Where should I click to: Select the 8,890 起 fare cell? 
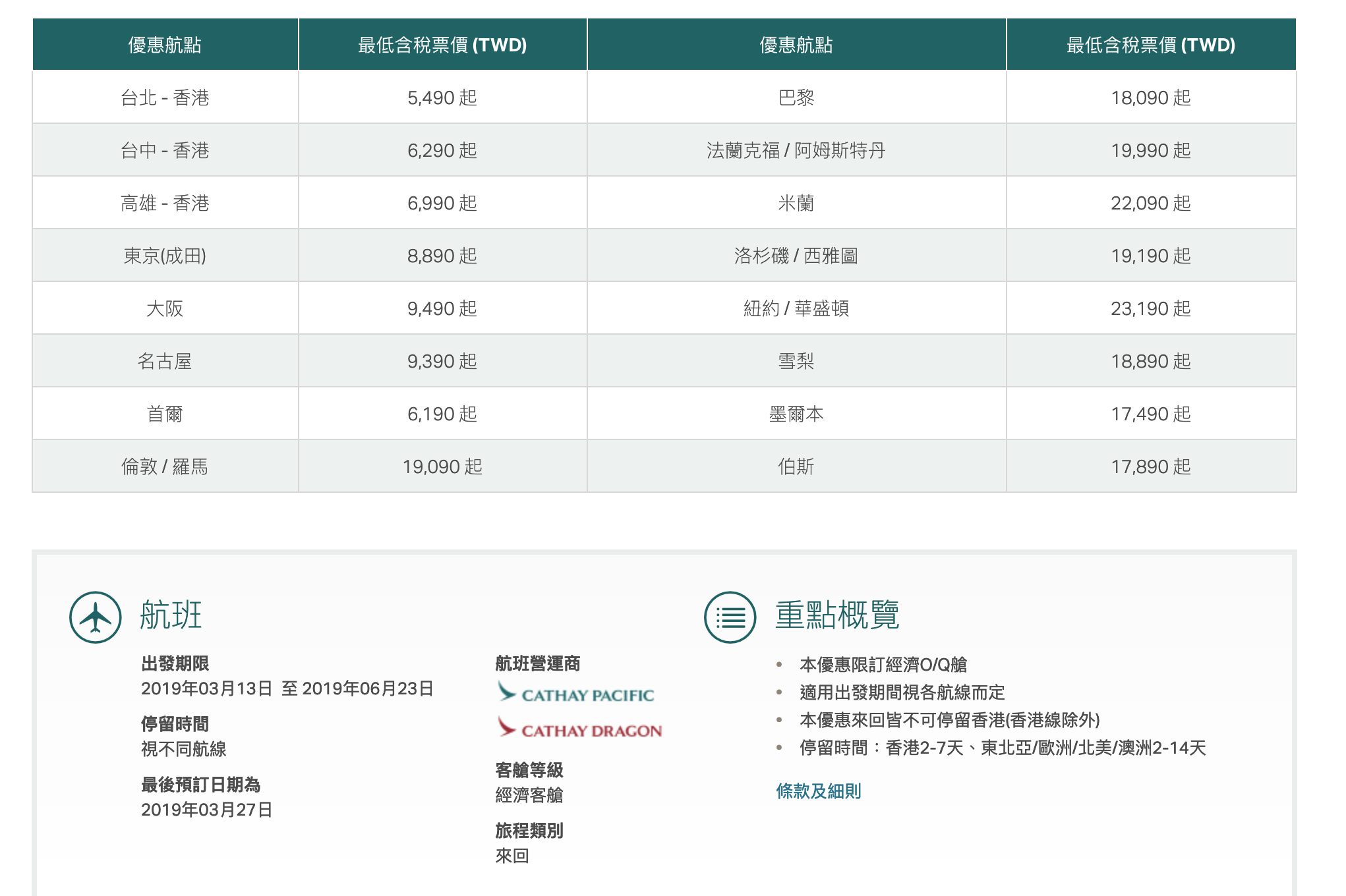(442, 256)
